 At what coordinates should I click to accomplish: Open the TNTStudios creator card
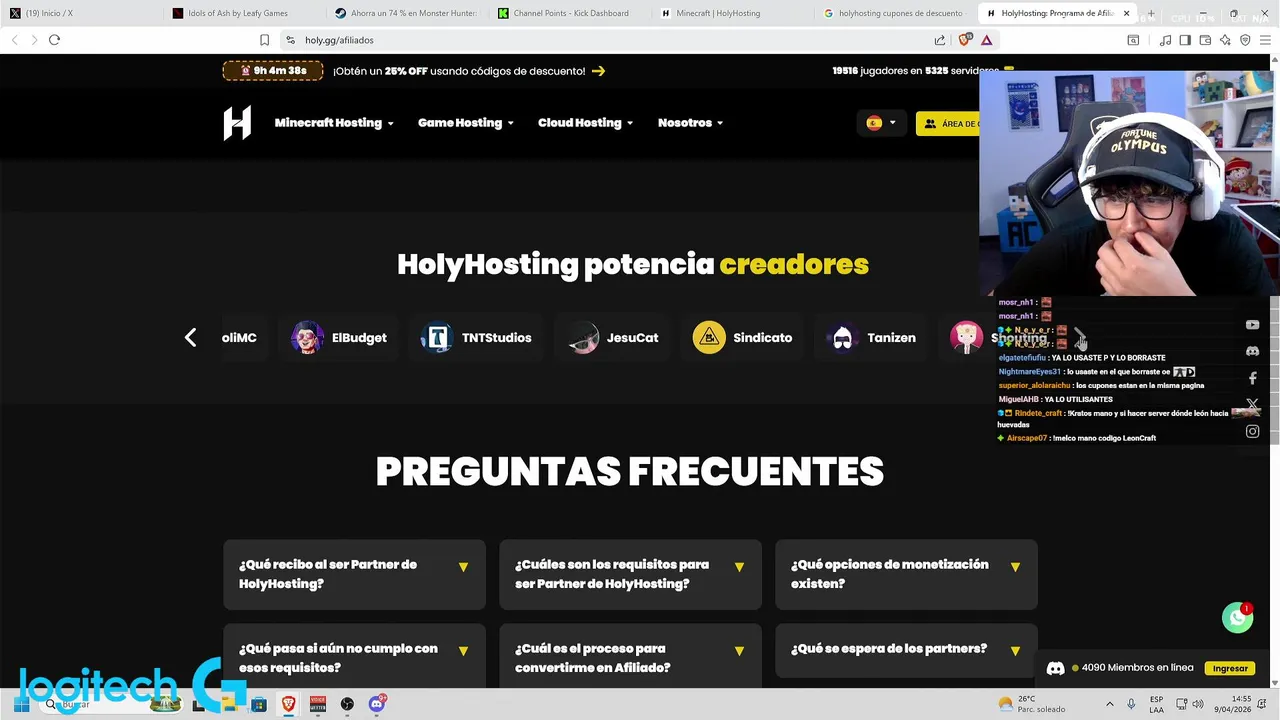tap(476, 337)
